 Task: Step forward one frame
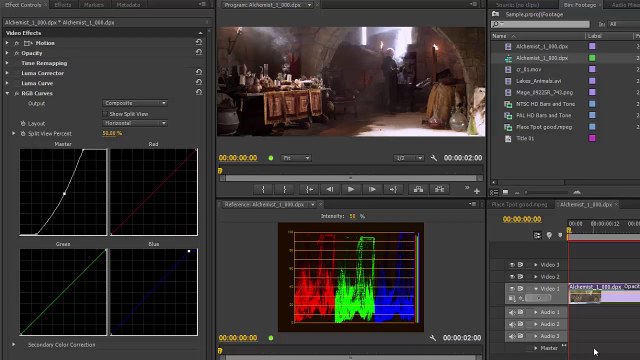tap(372, 189)
